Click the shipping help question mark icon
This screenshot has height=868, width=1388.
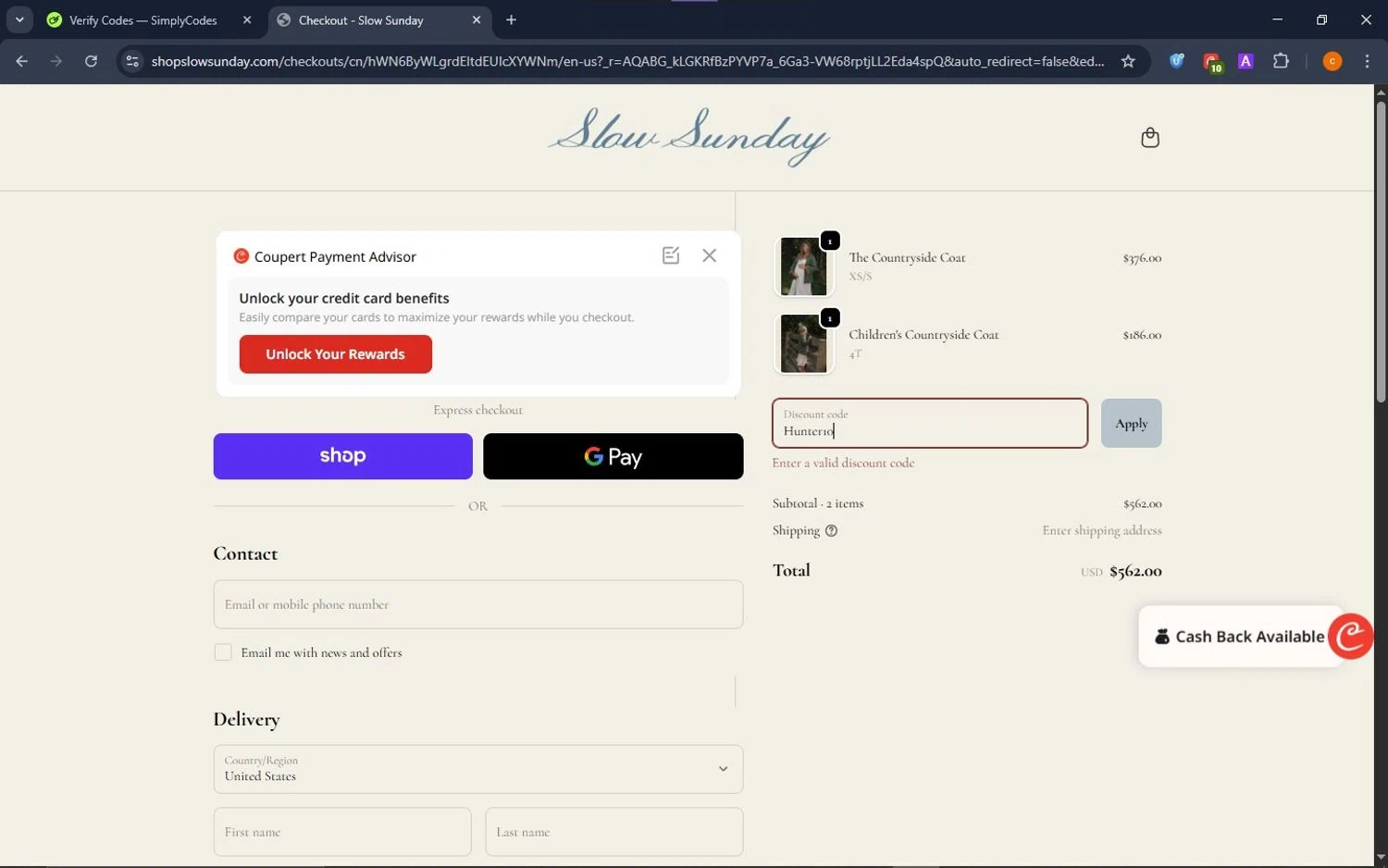831,531
